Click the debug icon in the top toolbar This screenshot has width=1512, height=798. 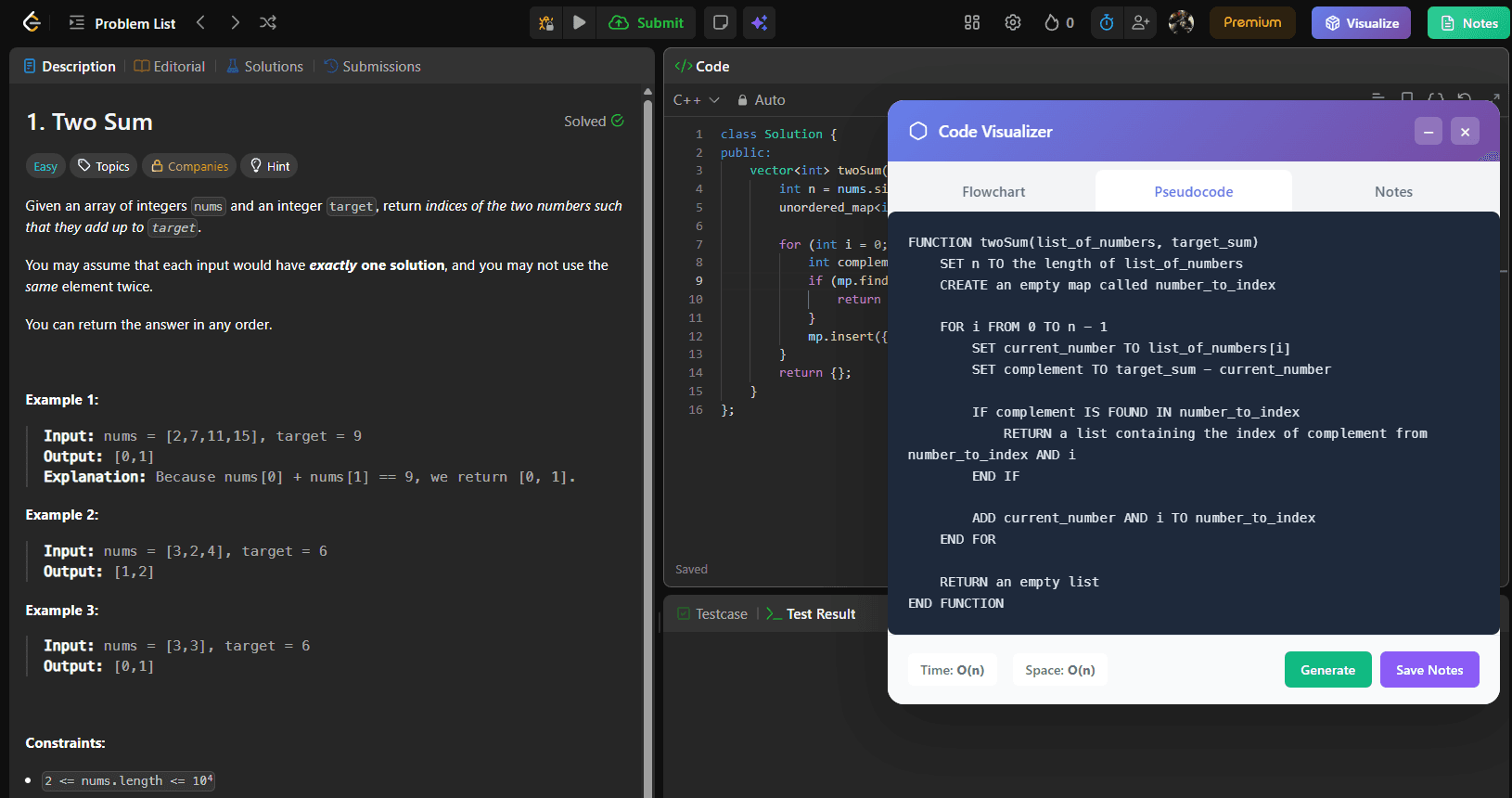(x=546, y=23)
